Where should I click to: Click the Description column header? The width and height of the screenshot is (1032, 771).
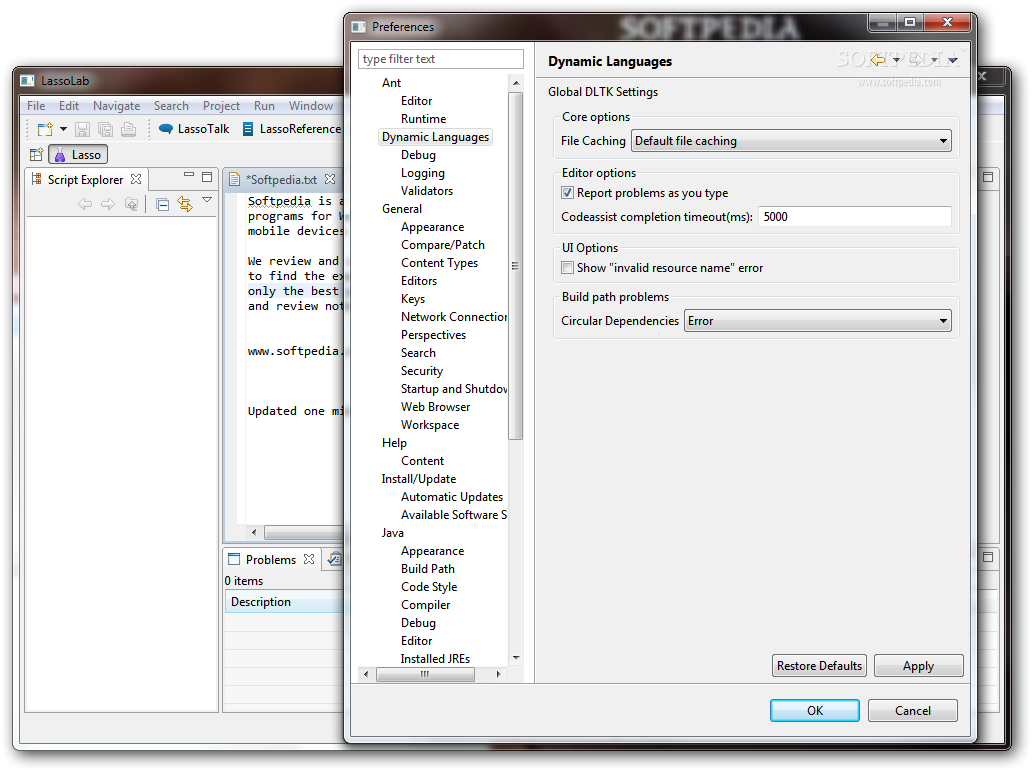[x=284, y=602]
